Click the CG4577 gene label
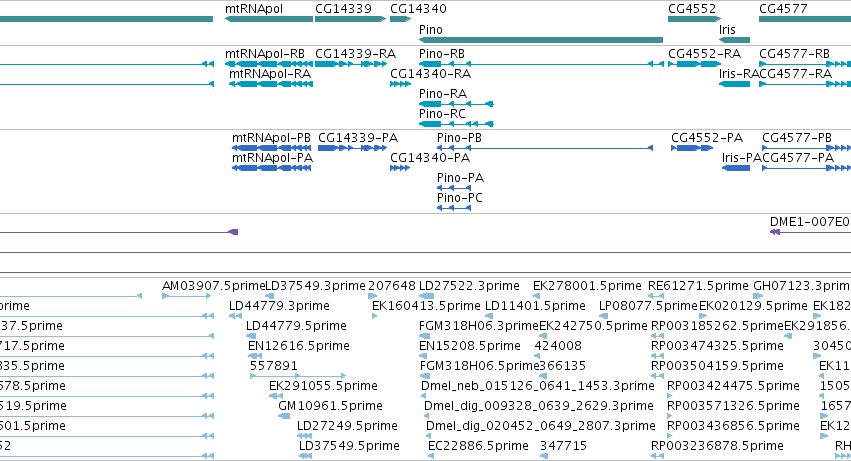The image size is (851, 461). click(783, 9)
